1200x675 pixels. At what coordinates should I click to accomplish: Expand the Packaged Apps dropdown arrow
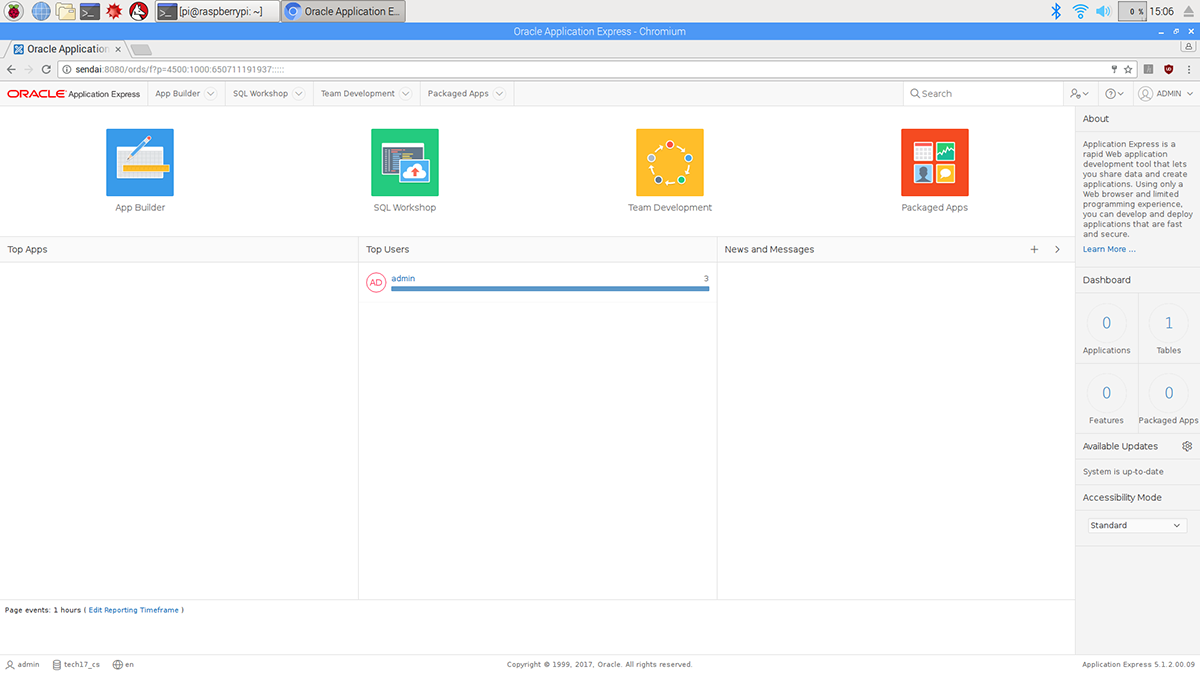pyautogui.click(x=499, y=93)
